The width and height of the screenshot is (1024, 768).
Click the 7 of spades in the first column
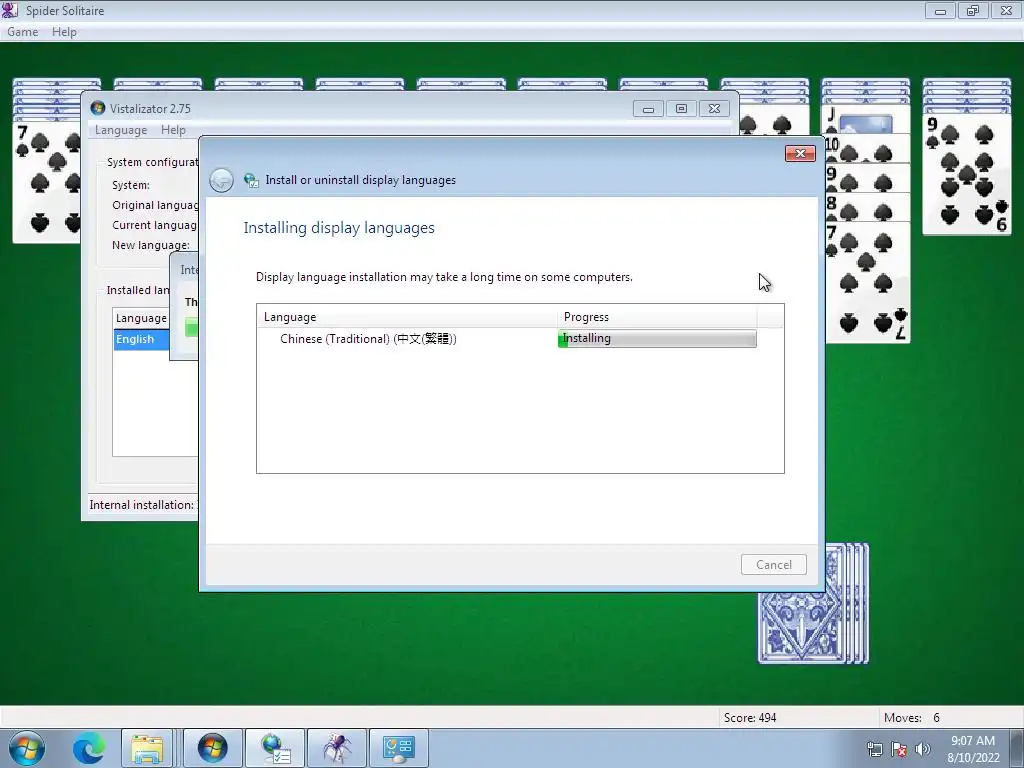(47, 182)
